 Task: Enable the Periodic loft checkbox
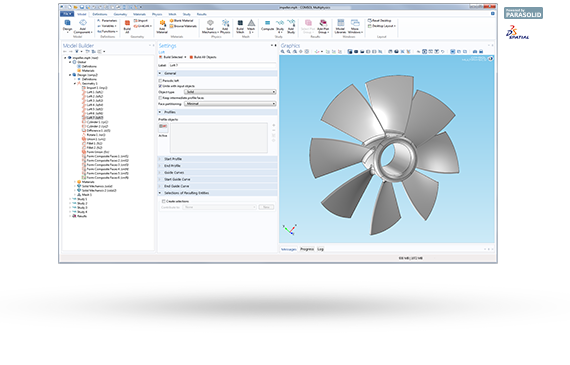[160, 81]
